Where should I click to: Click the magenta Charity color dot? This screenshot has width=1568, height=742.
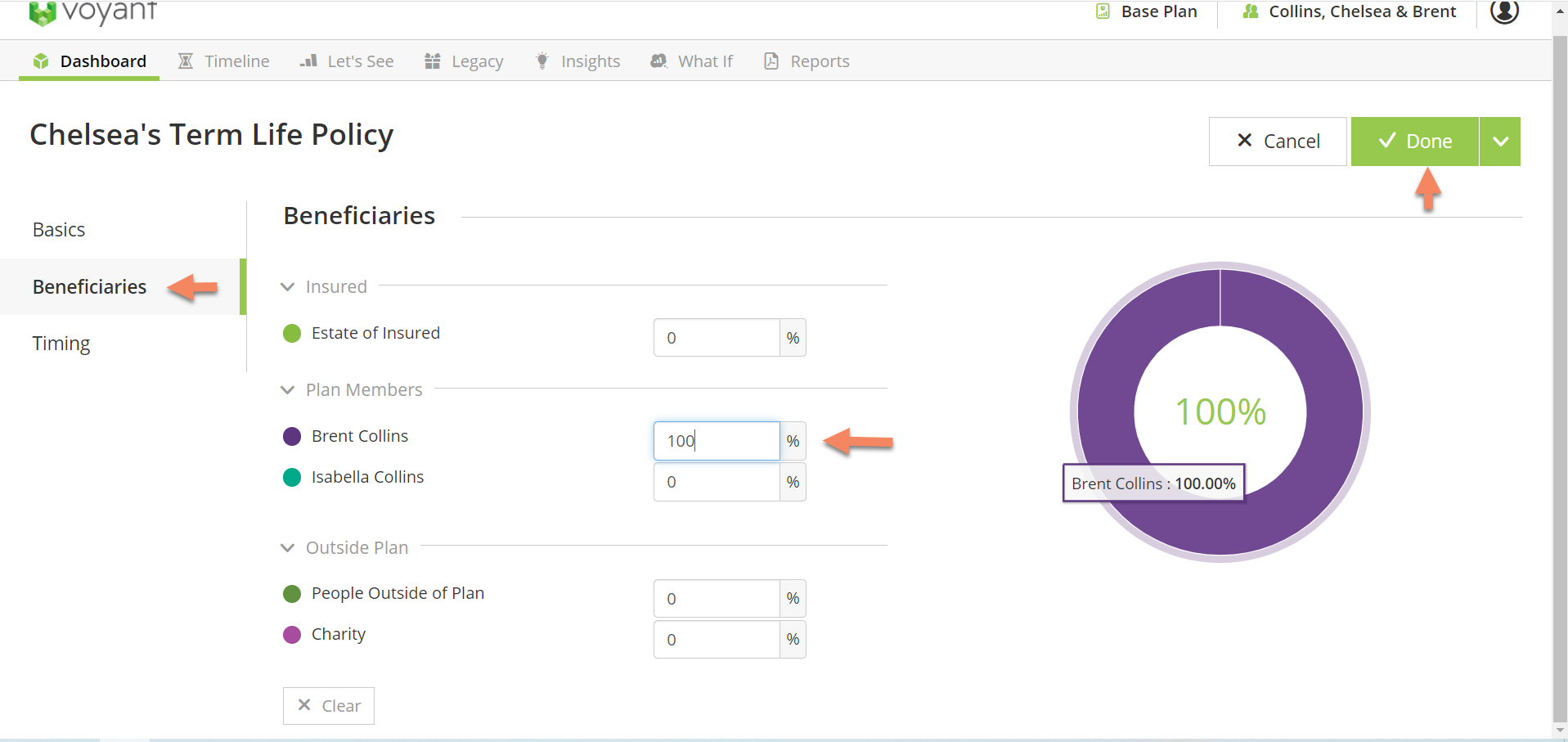pos(292,635)
